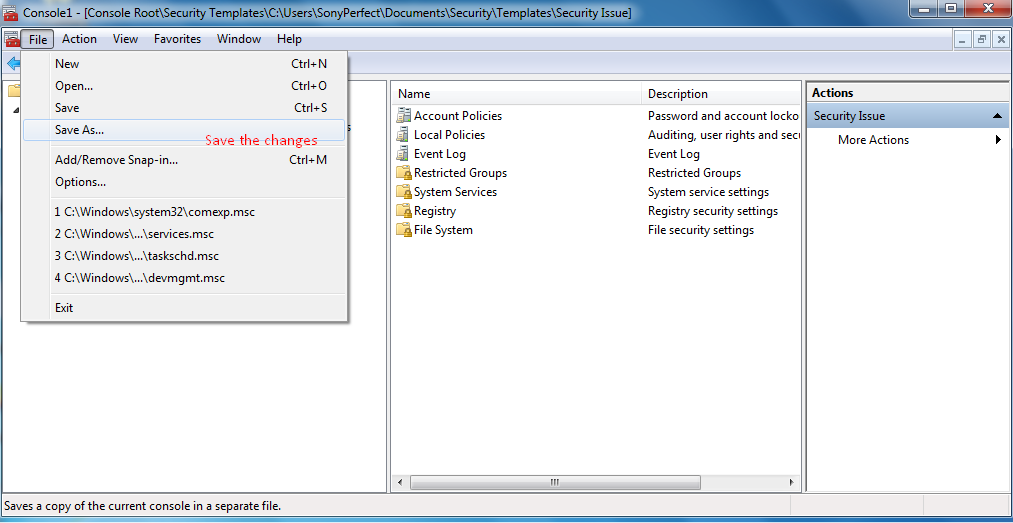This screenshot has width=1013, height=523.
Task: Open the File System folder icon
Action: point(404,230)
